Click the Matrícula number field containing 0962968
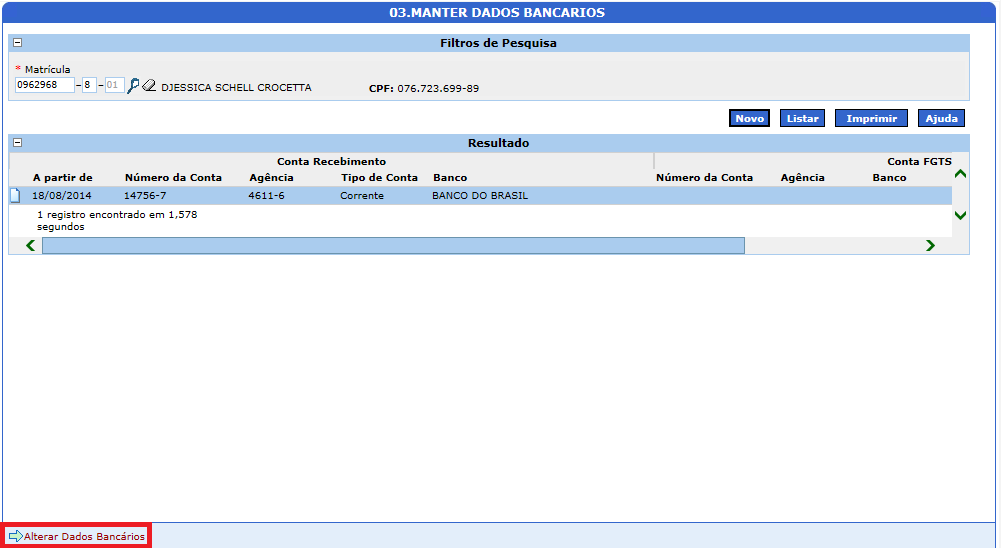 pos(44,86)
